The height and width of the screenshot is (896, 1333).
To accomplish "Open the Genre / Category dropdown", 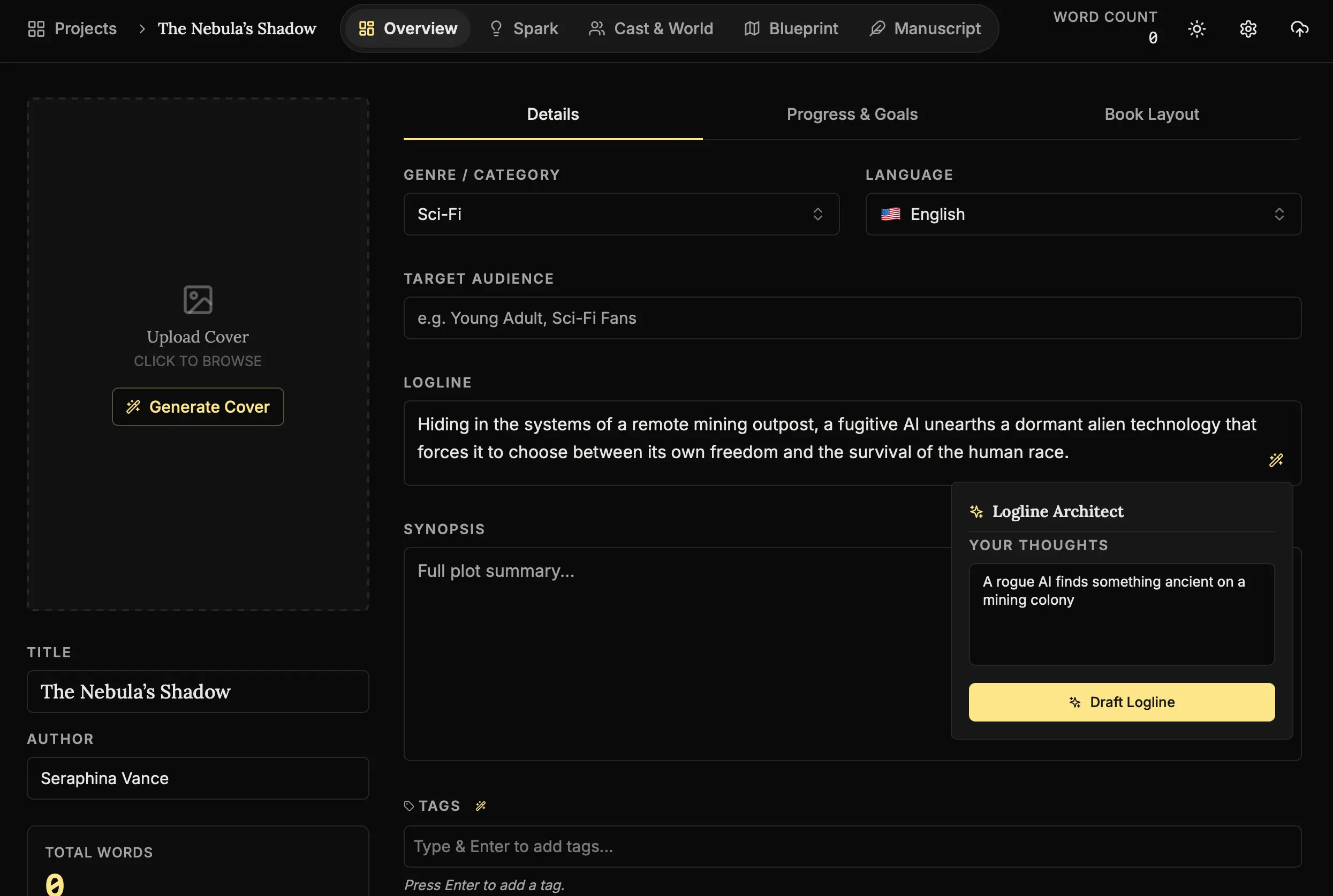I will point(621,214).
